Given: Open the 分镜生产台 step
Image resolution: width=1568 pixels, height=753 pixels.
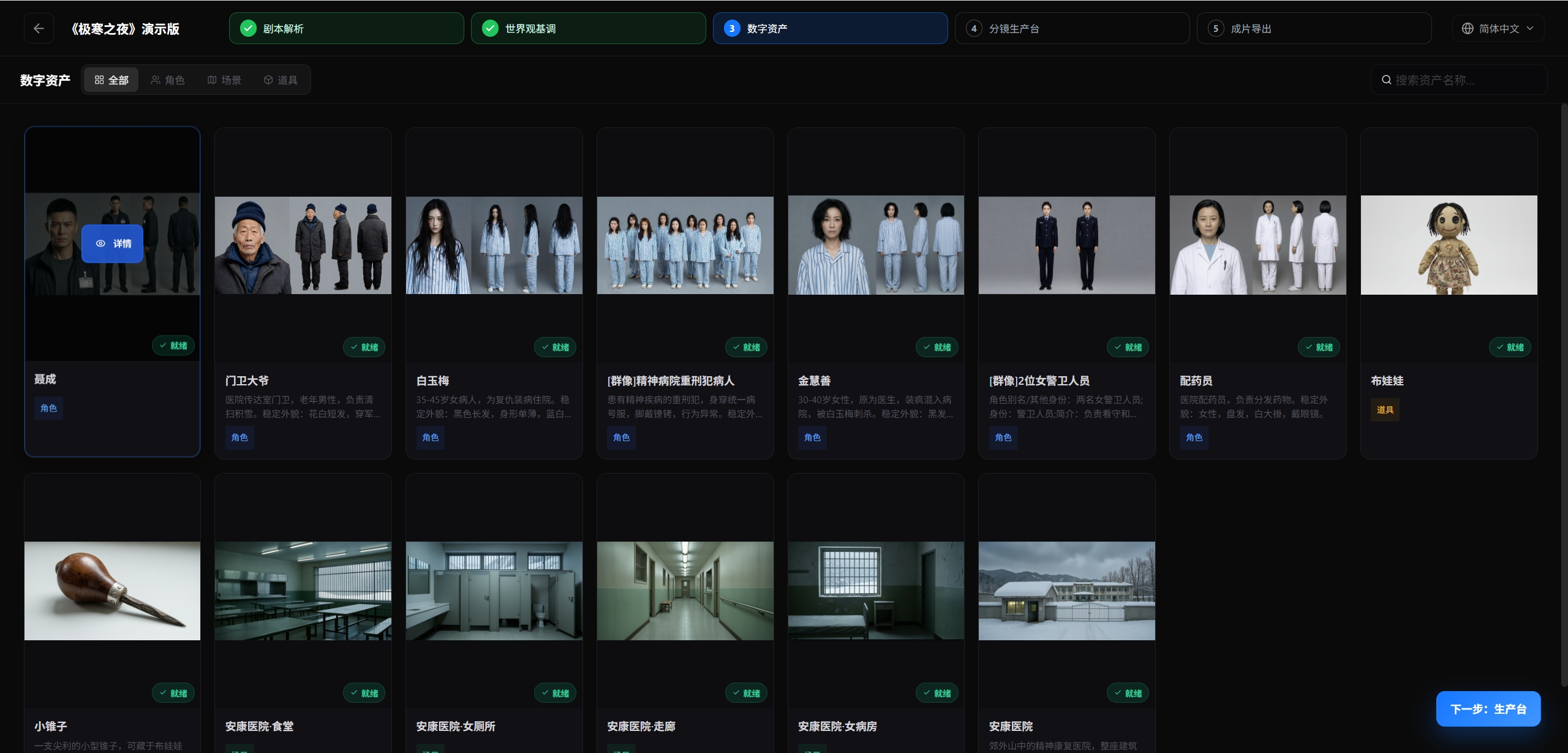Looking at the screenshot, I should pyautogui.click(x=1072, y=28).
